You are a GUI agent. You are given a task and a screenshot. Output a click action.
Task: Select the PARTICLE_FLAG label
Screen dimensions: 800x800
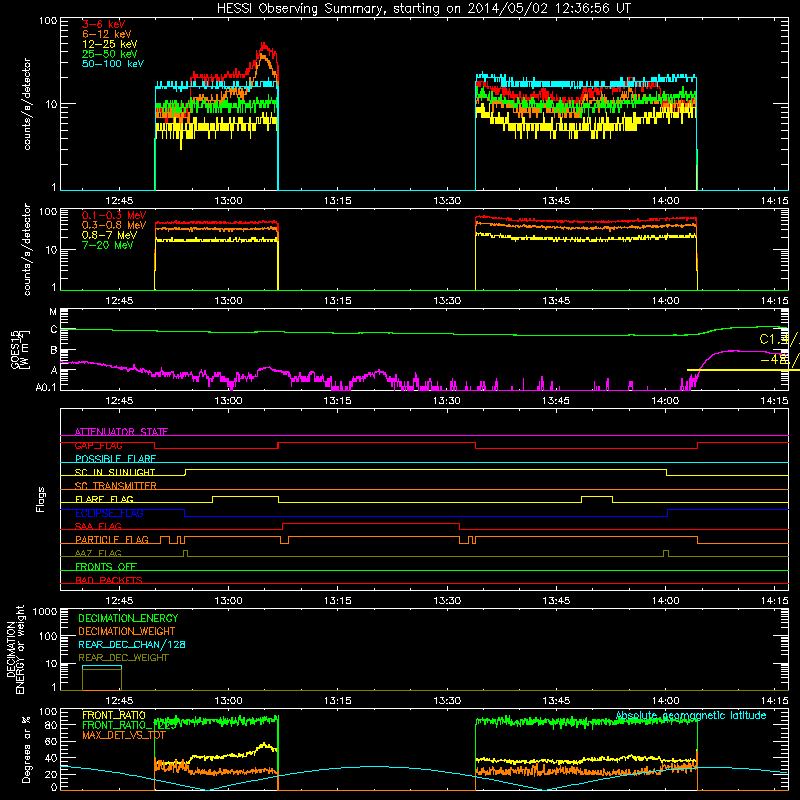coord(111,540)
